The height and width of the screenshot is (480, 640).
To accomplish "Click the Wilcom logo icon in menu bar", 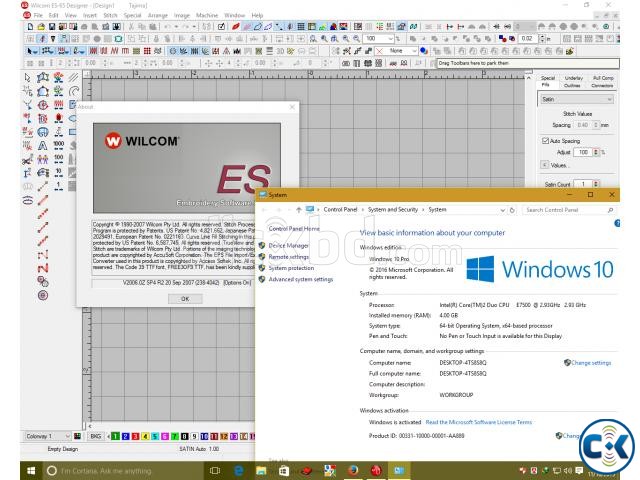I will [27, 15].
